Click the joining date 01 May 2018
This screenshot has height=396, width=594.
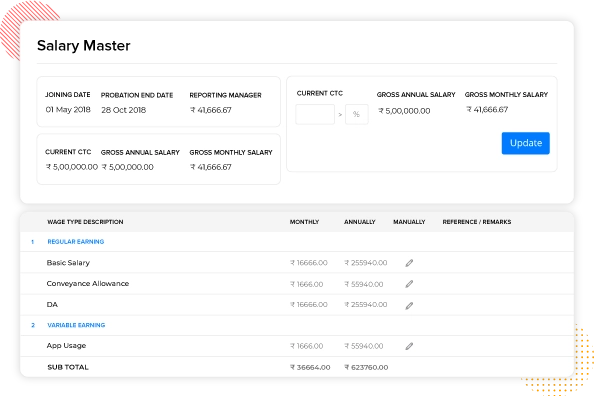click(68, 110)
